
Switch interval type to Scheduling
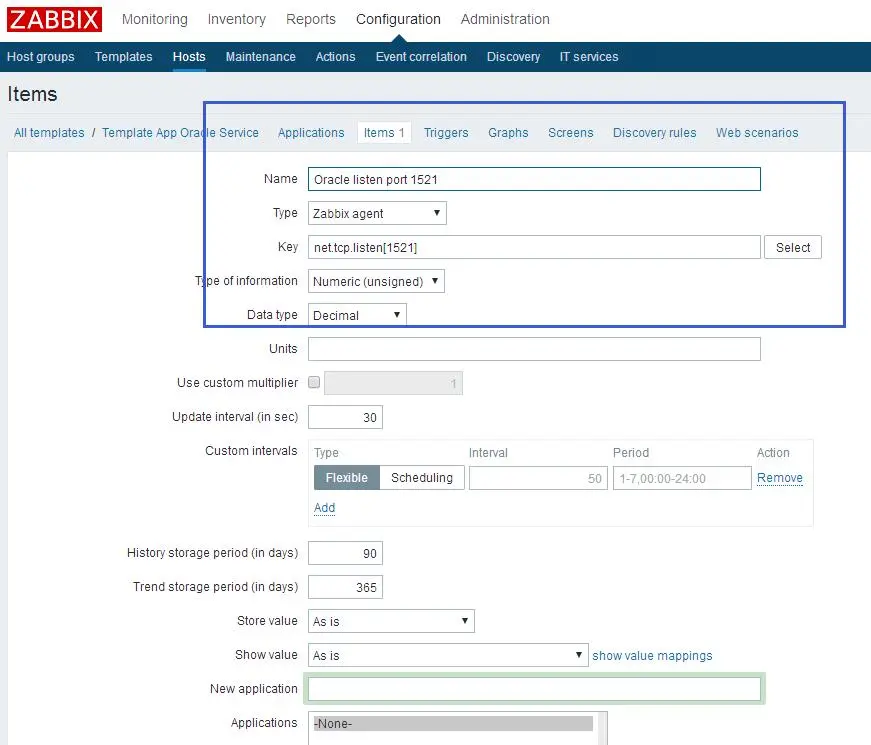[422, 478]
